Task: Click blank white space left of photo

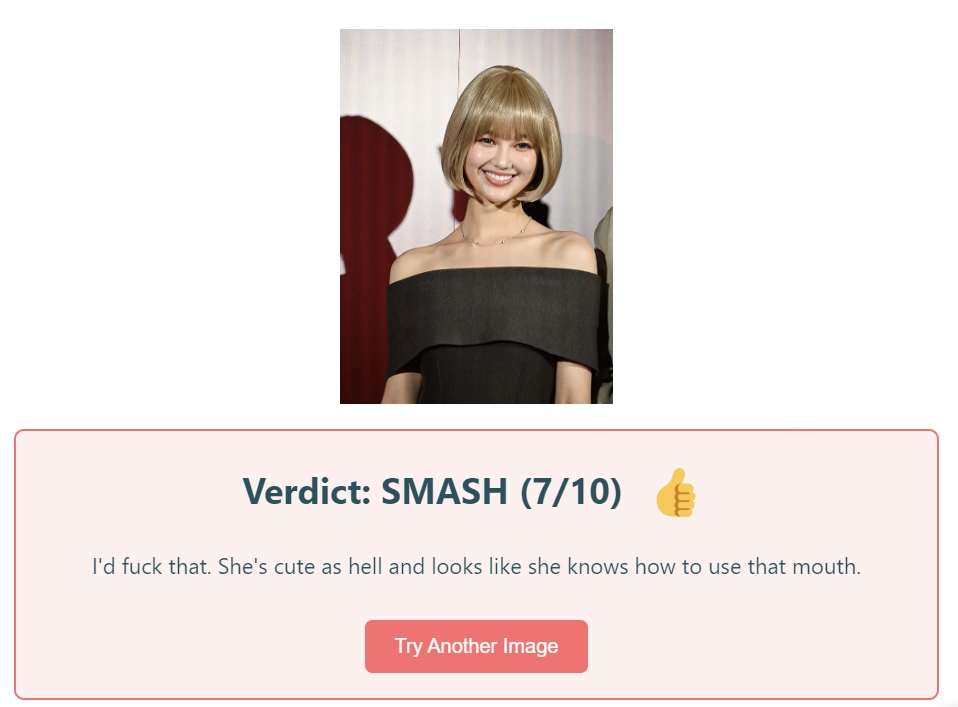Action: [x=171, y=214]
